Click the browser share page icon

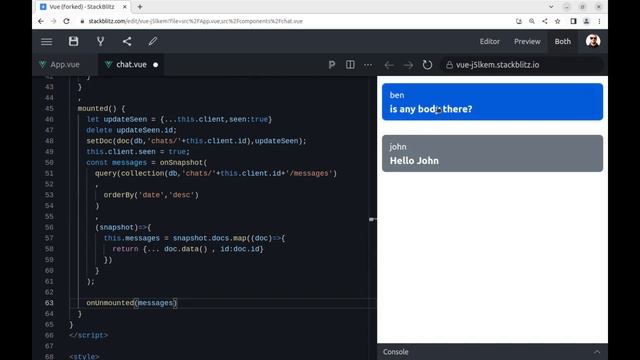point(545,21)
